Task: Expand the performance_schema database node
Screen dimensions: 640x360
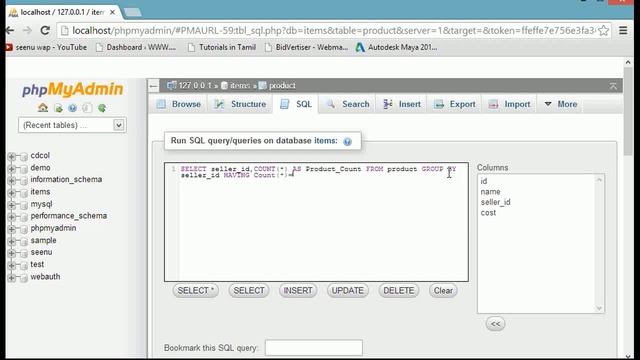Action: (11, 216)
